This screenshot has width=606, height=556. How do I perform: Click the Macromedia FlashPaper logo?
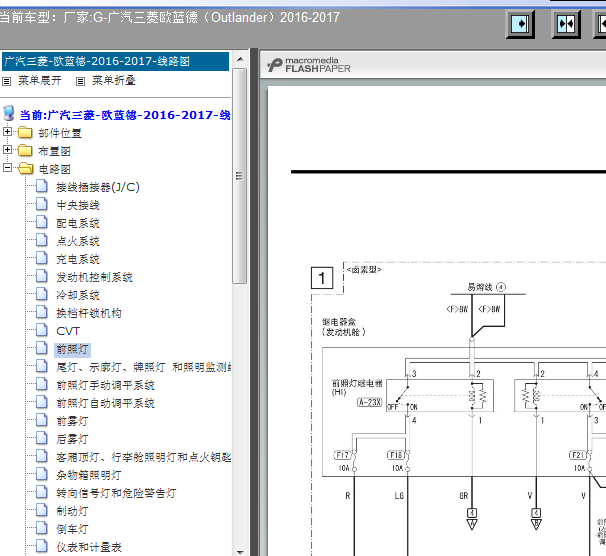304,65
